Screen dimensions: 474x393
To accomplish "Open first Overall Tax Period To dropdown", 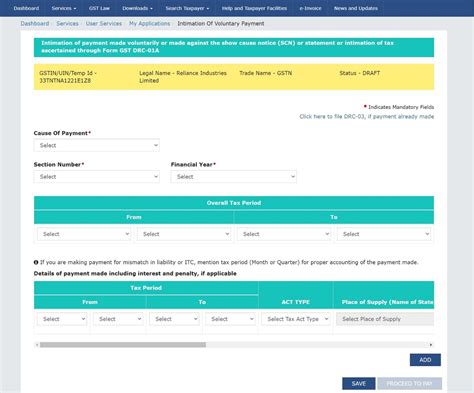I will [284, 234].
